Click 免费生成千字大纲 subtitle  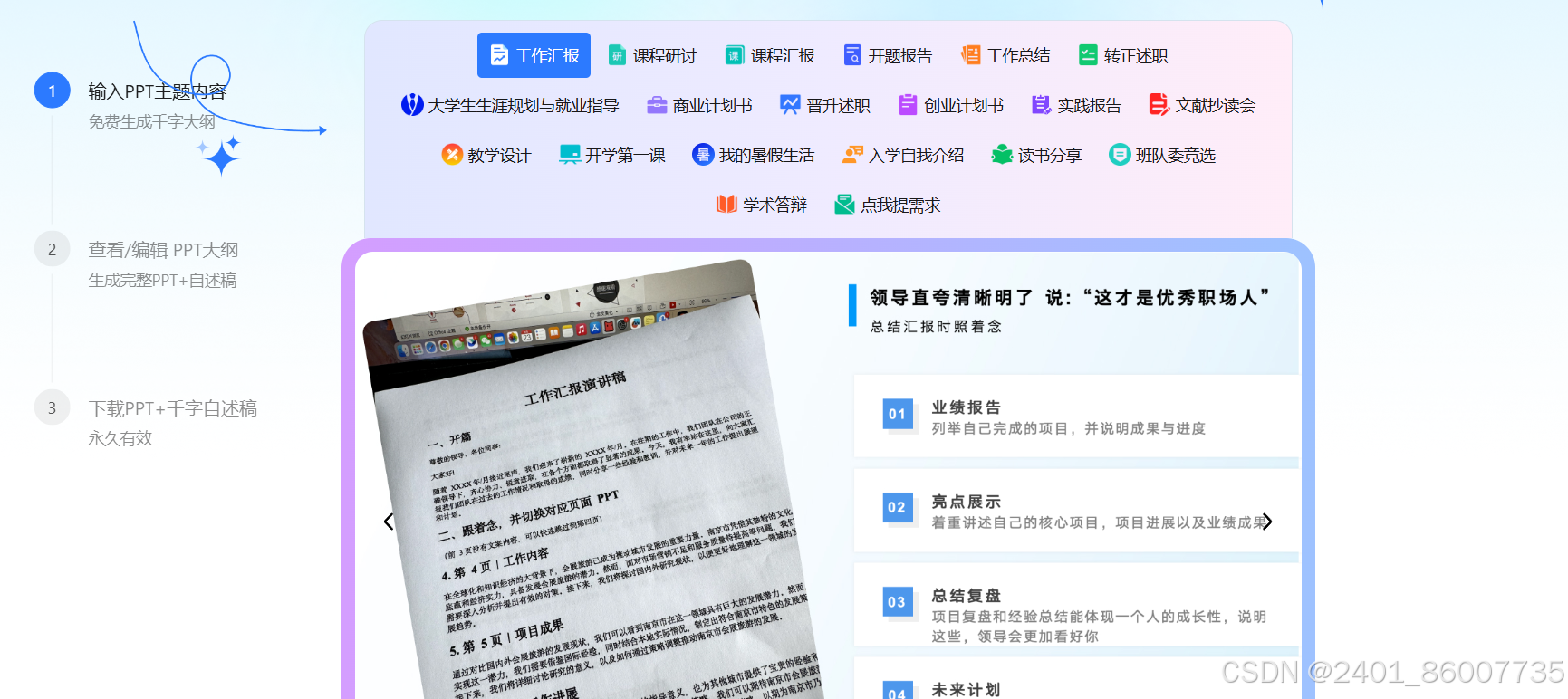point(151,121)
